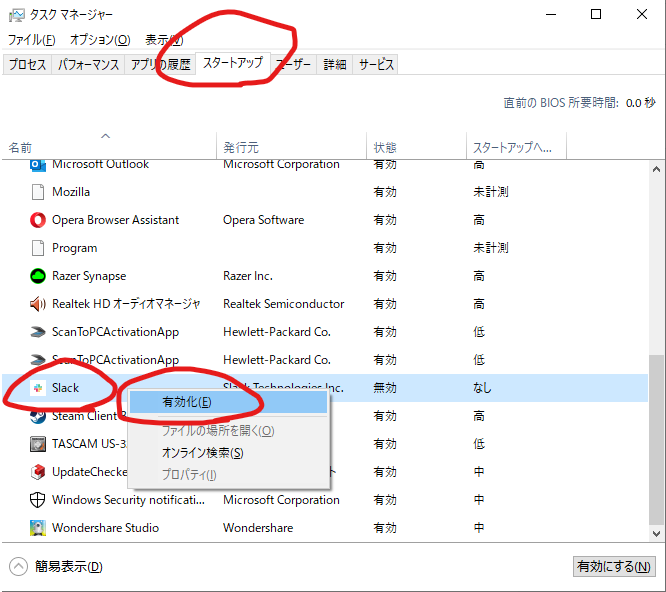Click the UpdateChecker red cube icon
Image resolution: width=666 pixels, height=592 pixels.
click(38, 472)
